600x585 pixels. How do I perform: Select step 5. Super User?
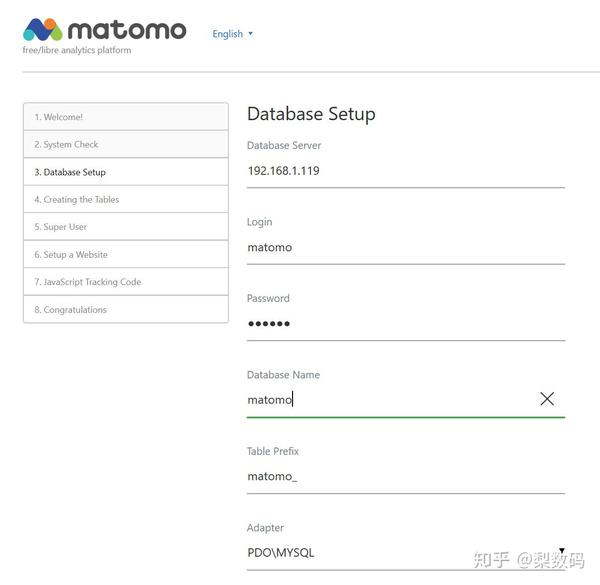(x=126, y=227)
